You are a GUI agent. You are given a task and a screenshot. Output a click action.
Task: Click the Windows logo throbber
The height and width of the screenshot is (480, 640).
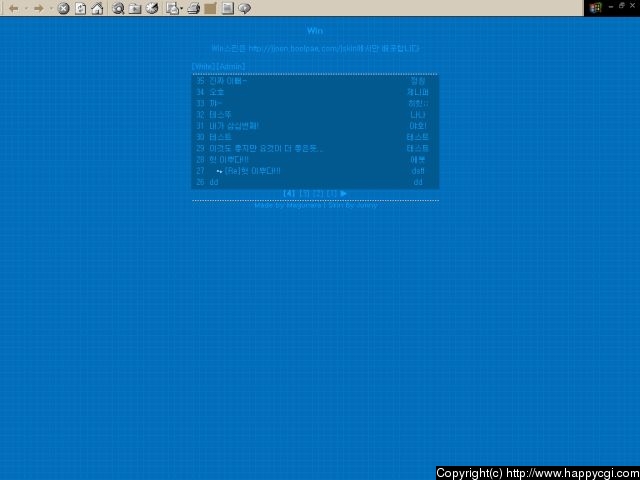point(596,8)
